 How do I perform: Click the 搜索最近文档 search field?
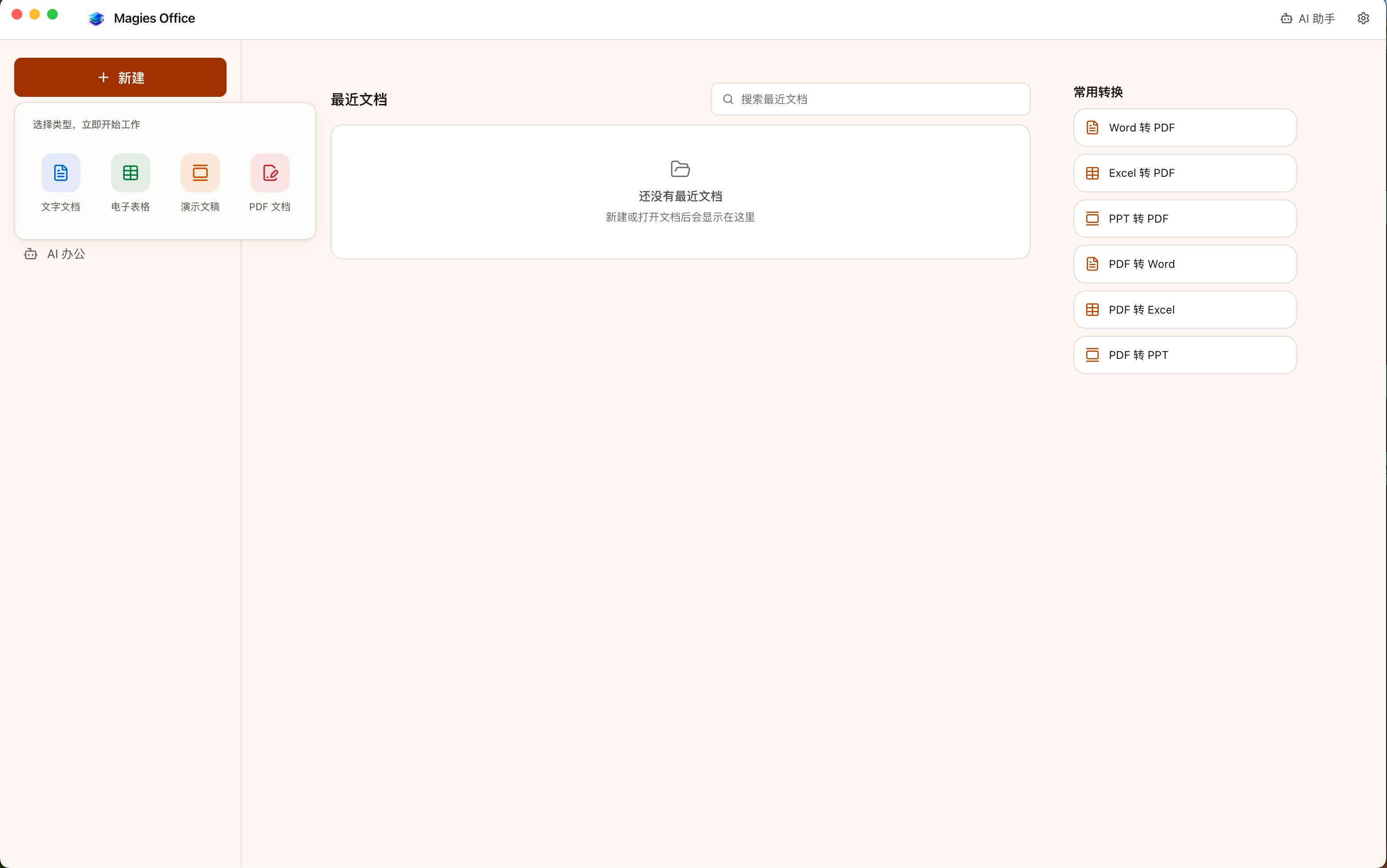(870, 99)
